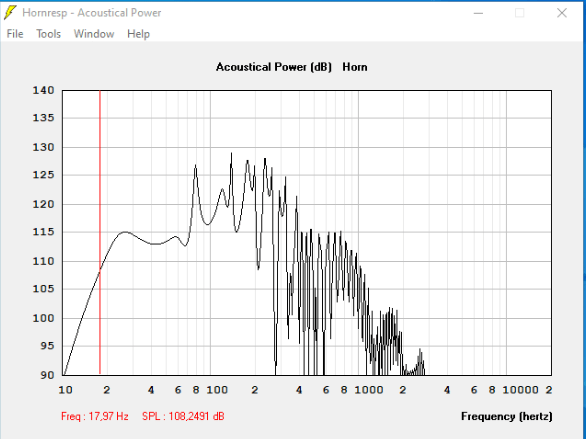Click the 1000 label on frequency axis
Viewport: 586px width, 439px height.
point(369,390)
